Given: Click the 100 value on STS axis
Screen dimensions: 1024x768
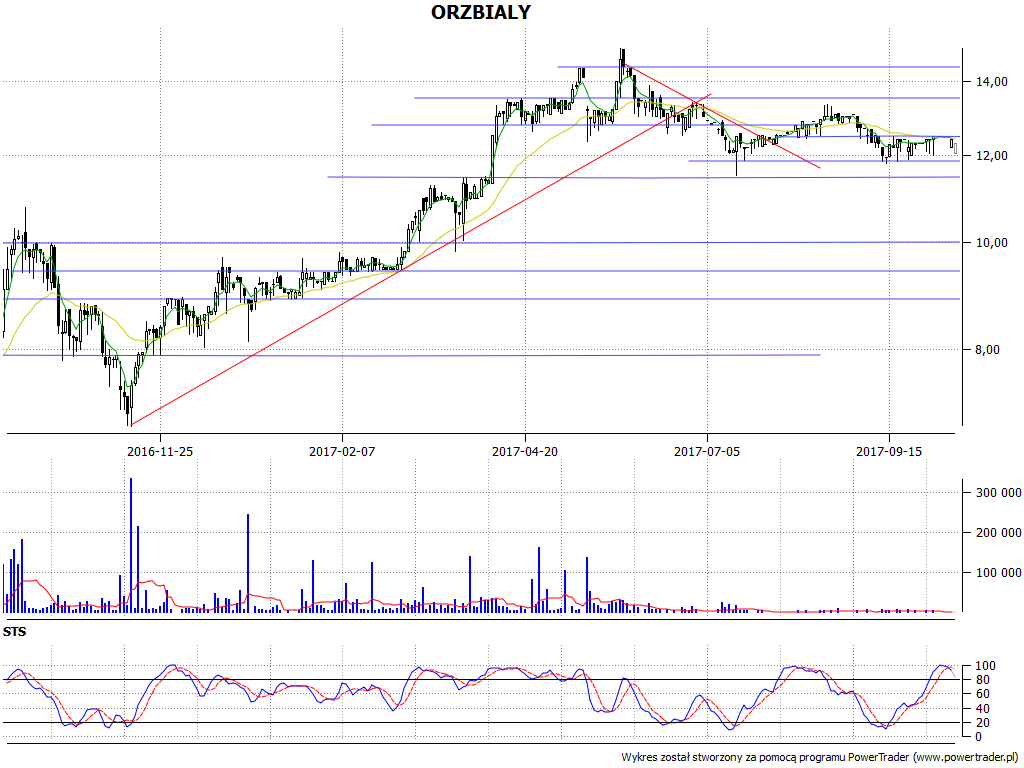Looking at the screenshot, I should 985,666.
